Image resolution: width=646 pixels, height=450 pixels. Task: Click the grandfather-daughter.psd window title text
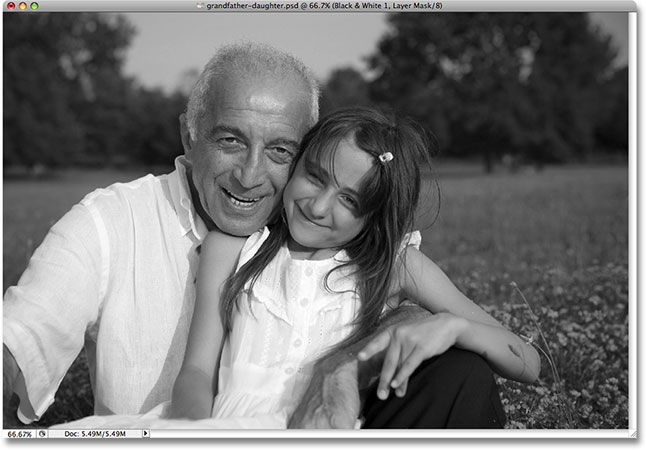click(324, 6)
